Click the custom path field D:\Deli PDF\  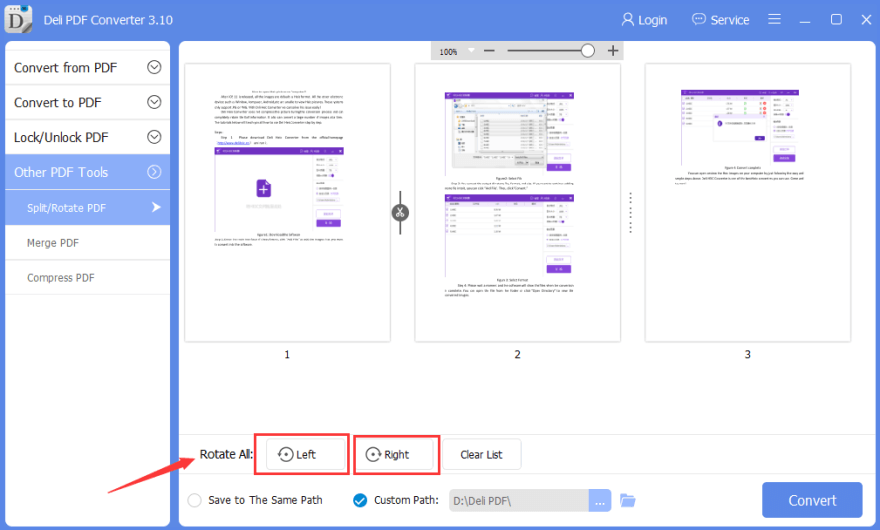[x=519, y=500]
